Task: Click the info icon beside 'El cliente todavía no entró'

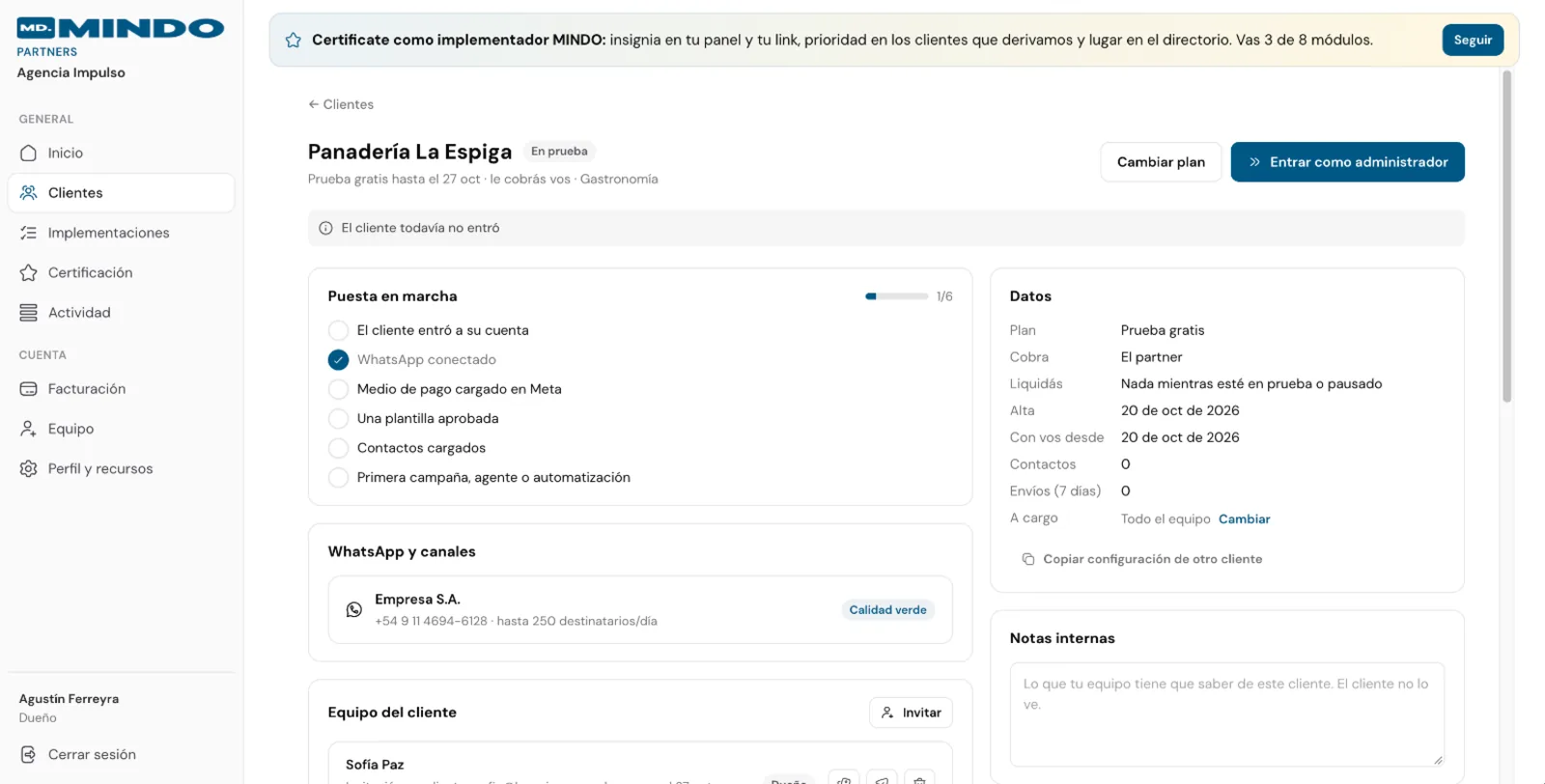Action: [326, 229]
